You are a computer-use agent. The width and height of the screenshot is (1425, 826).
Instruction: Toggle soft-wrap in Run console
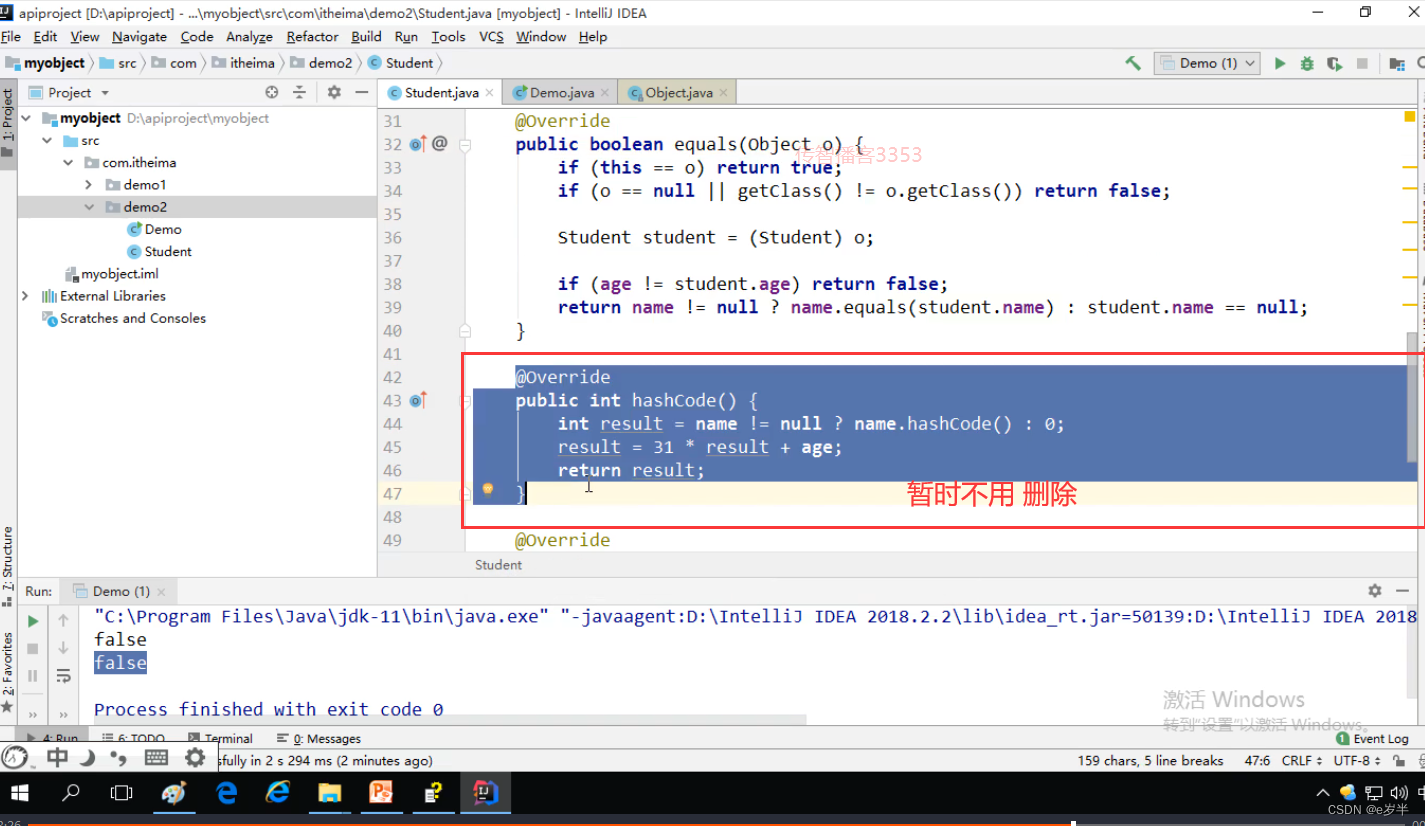[63, 676]
